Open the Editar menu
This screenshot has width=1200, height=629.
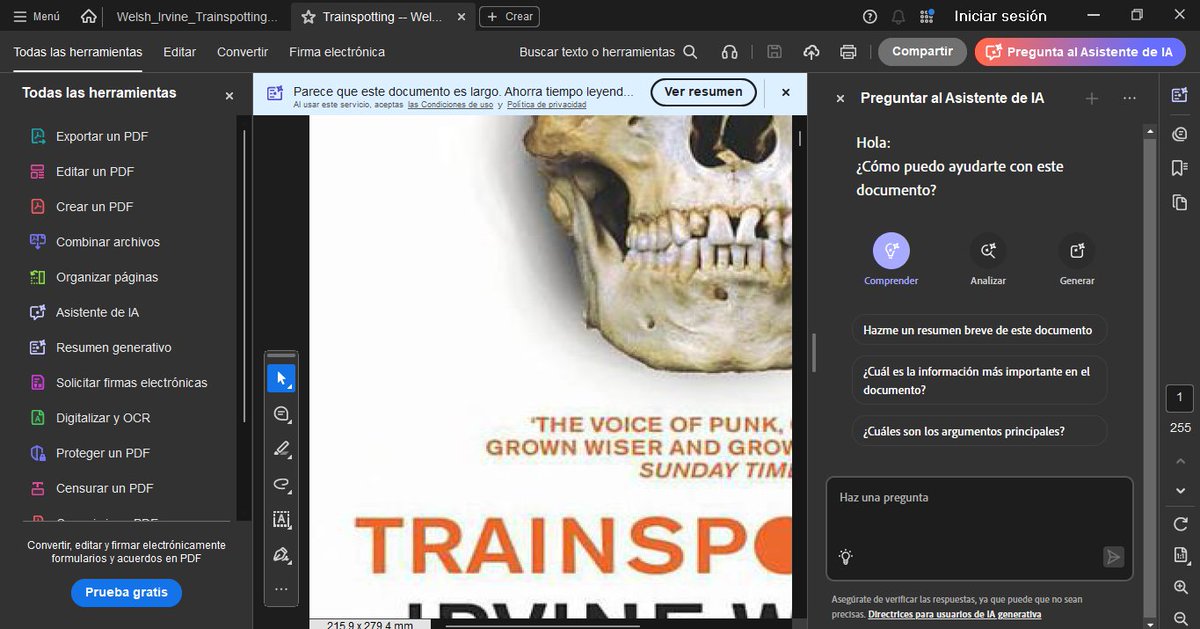click(180, 52)
